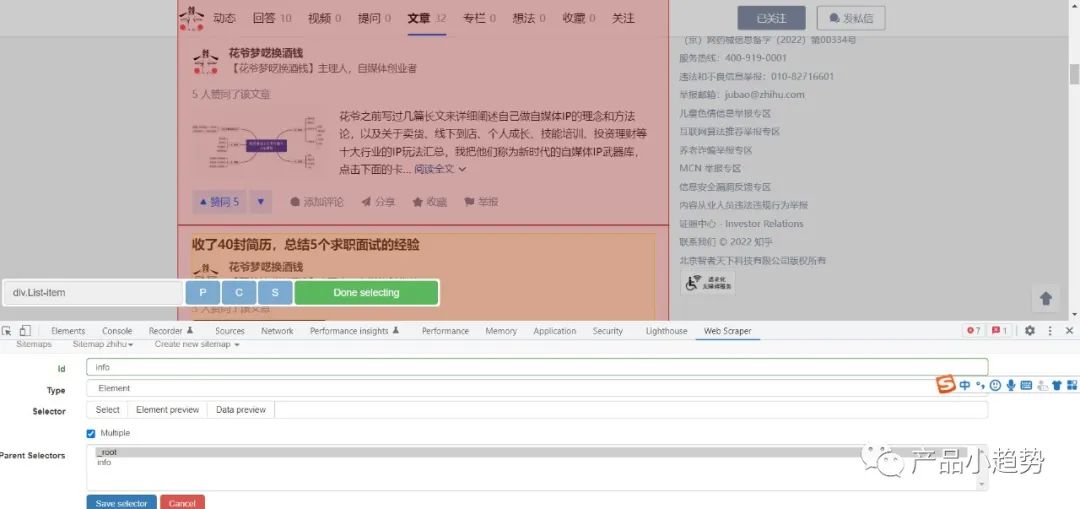Click the back-to-top arrow button
Screen dimensions: 1080x509
coord(1046,298)
